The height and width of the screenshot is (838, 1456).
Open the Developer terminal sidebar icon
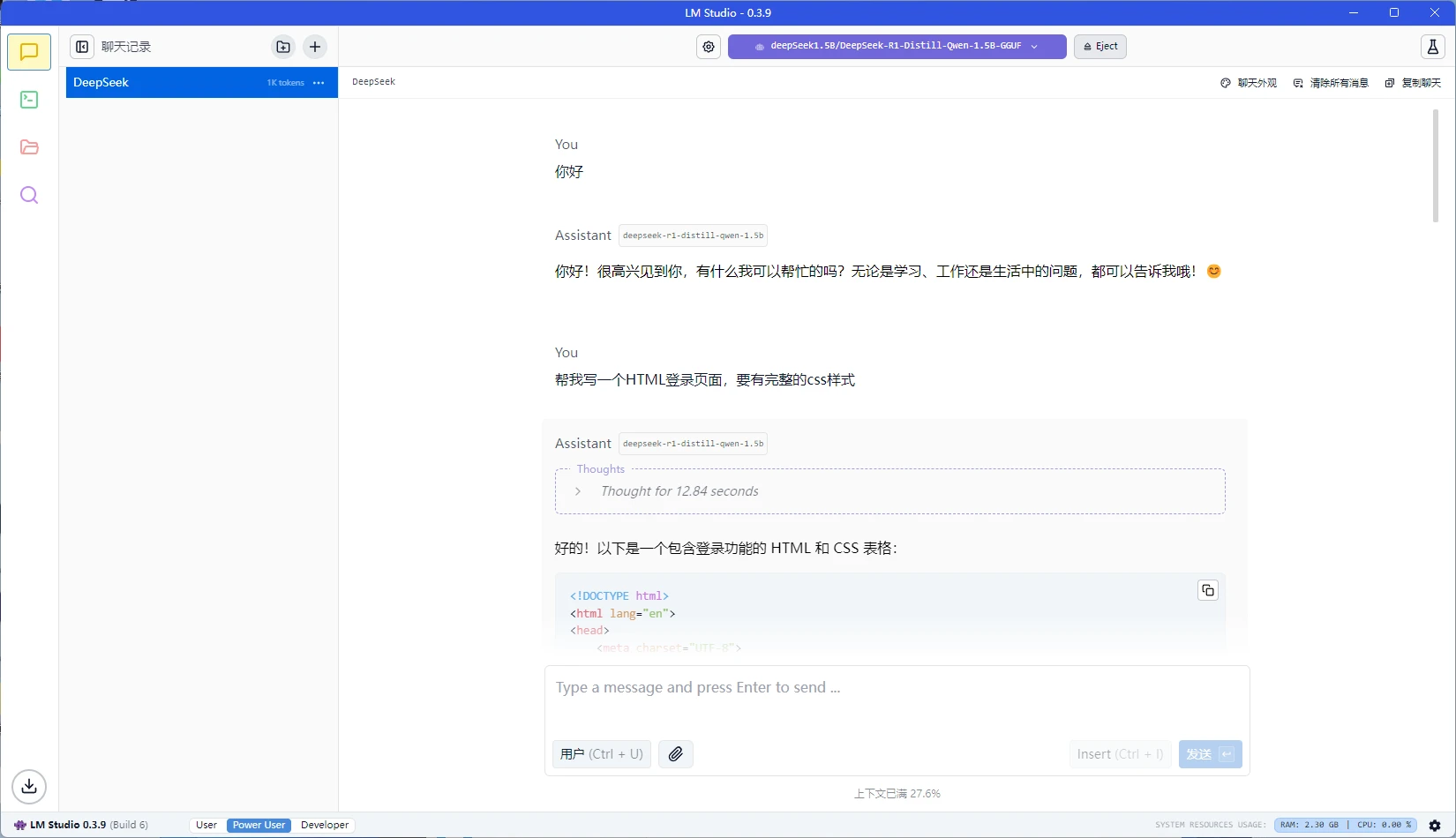pyautogui.click(x=29, y=100)
